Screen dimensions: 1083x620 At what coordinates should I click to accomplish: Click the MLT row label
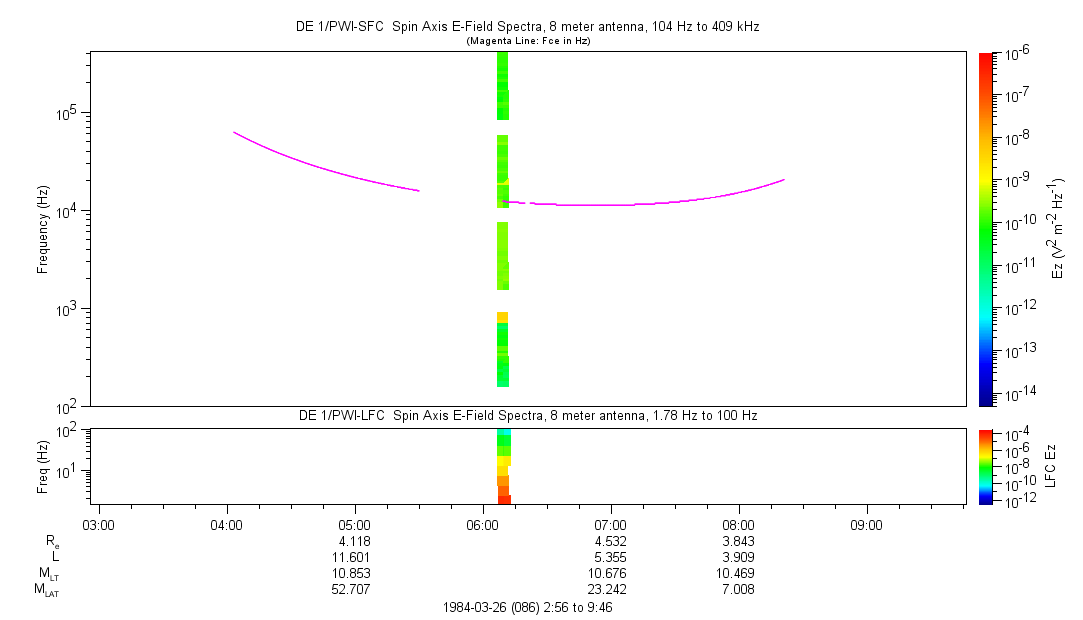[x=46, y=573]
